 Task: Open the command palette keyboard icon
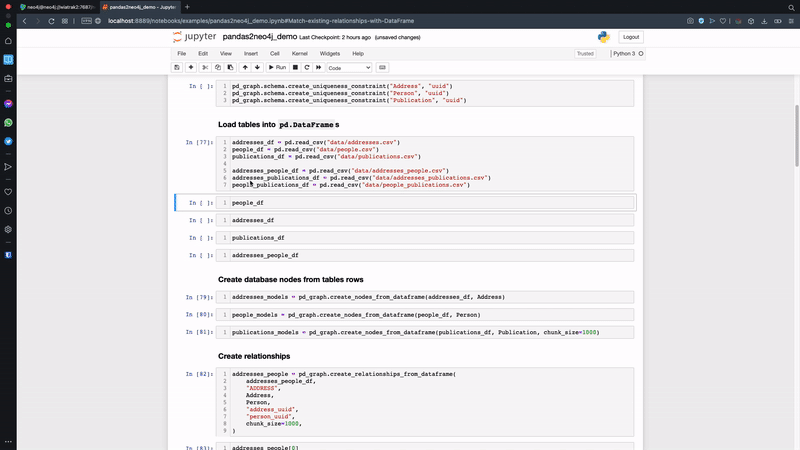(x=384, y=67)
